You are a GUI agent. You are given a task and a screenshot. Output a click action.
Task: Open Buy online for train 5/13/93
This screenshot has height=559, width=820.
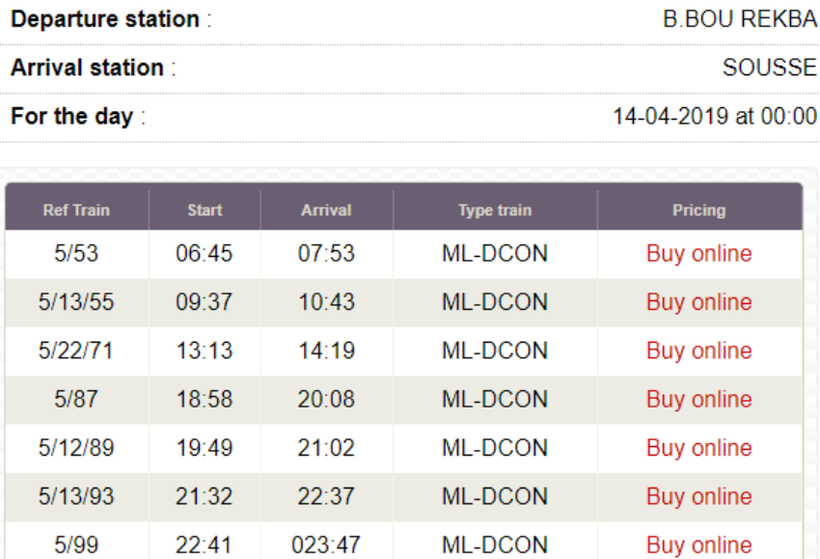699,497
